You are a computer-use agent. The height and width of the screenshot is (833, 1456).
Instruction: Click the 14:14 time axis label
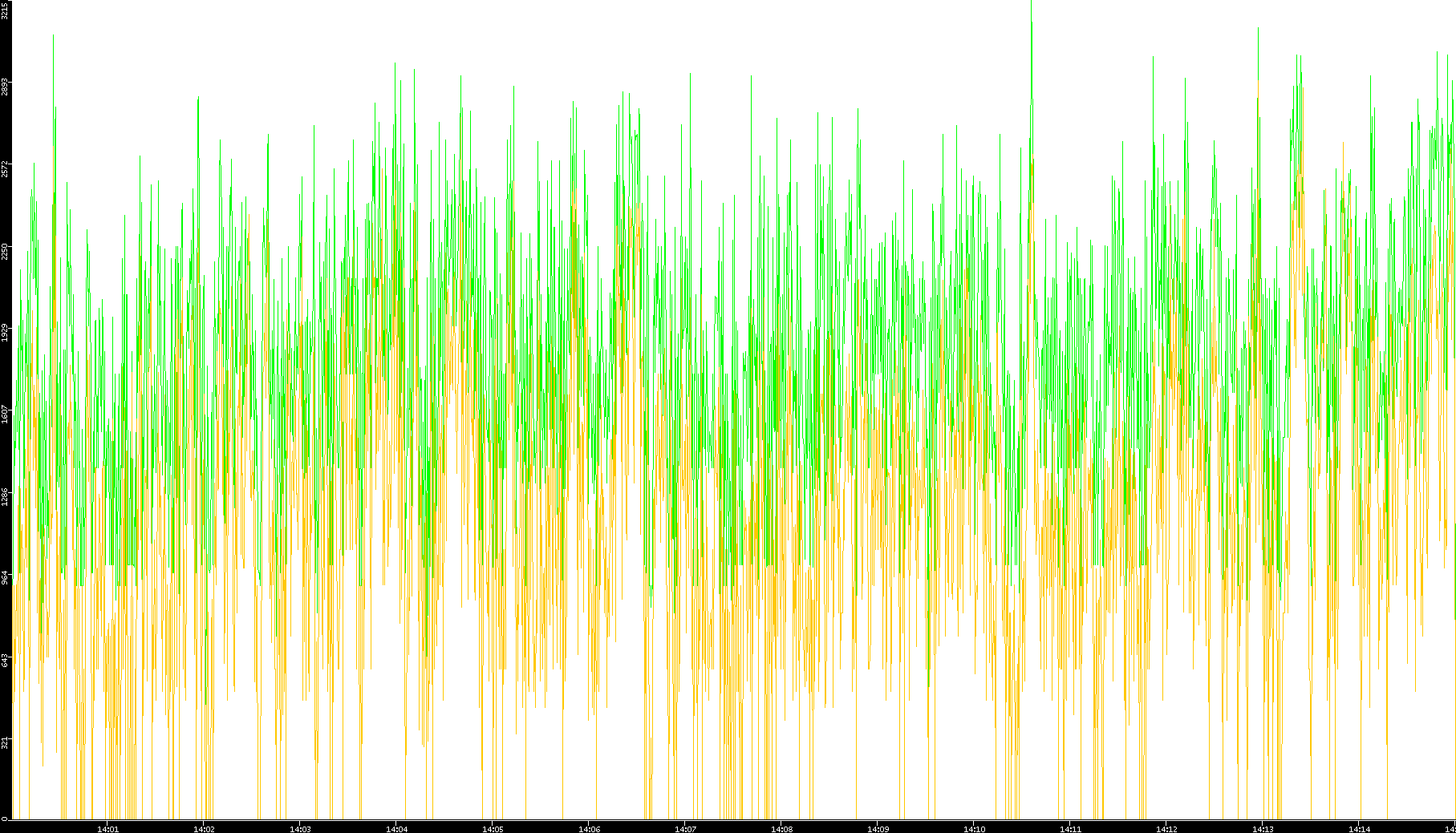1359,828
